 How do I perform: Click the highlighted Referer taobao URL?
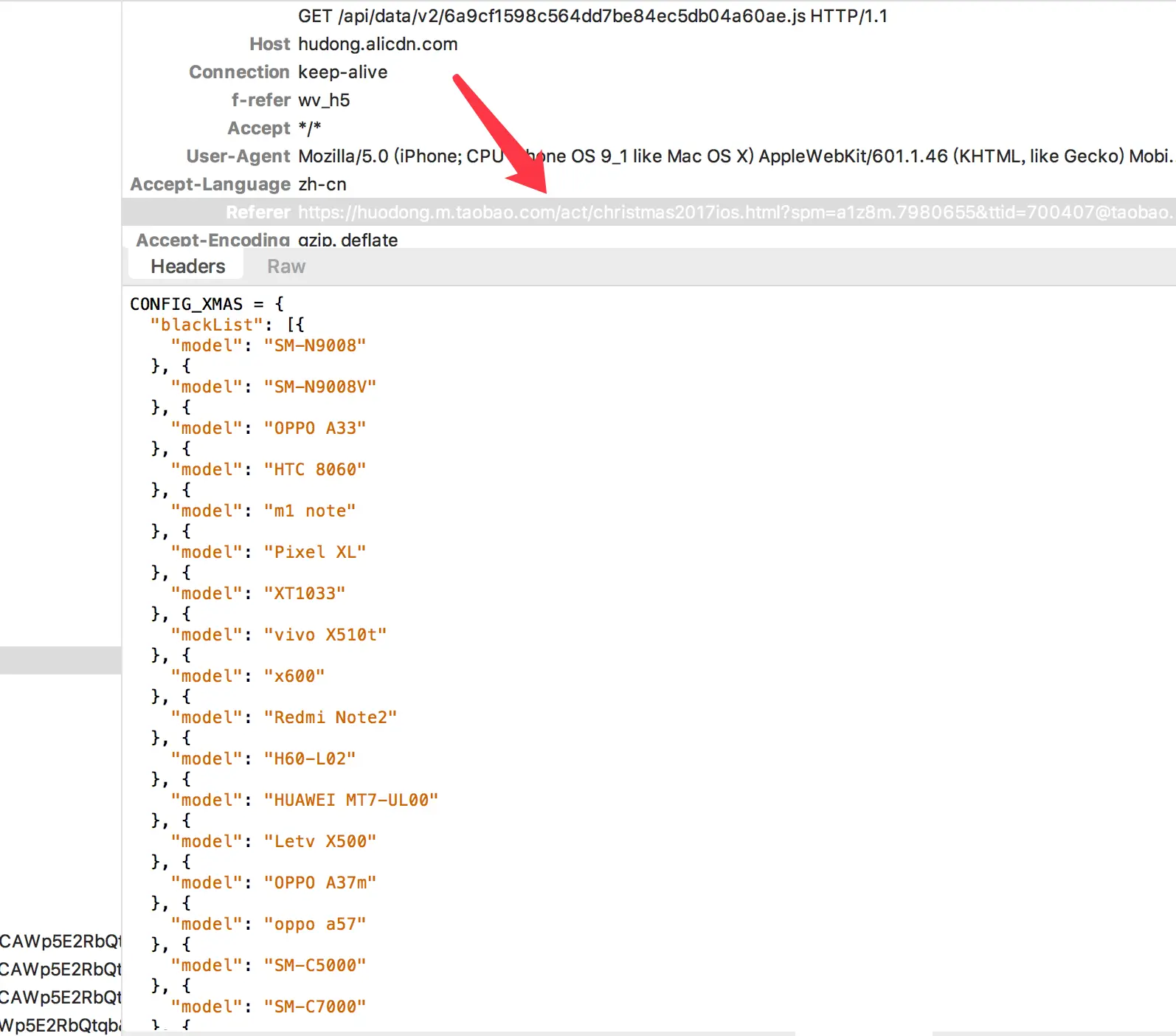pyautogui.click(x=736, y=213)
